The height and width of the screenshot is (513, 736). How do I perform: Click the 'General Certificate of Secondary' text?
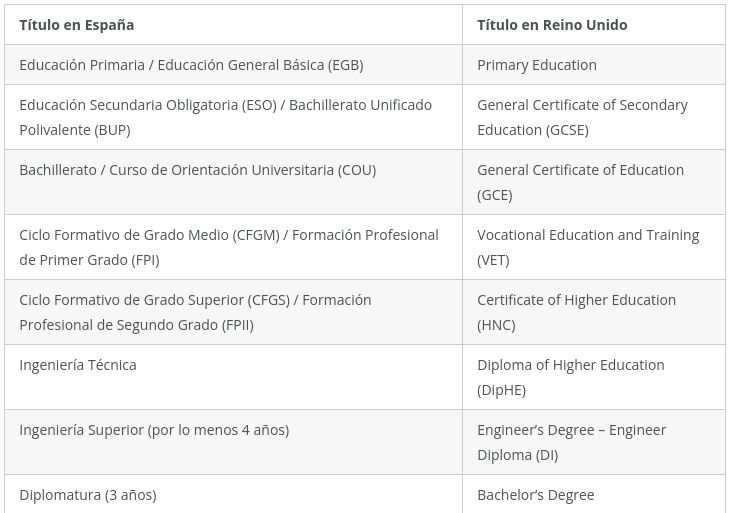[x=582, y=105]
